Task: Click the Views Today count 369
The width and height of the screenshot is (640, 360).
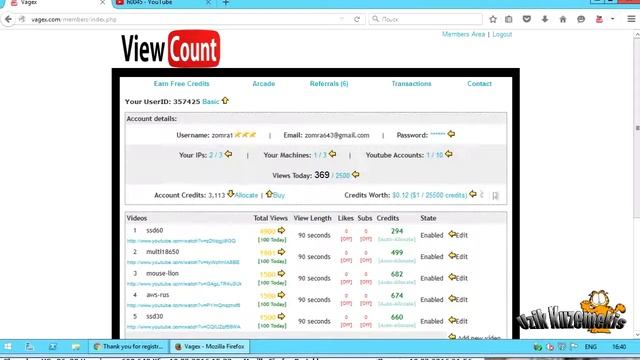Action: [x=322, y=175]
